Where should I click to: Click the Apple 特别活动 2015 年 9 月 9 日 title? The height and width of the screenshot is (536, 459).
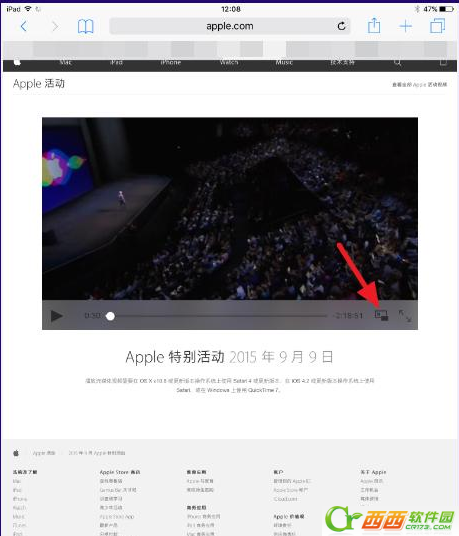pos(229,357)
